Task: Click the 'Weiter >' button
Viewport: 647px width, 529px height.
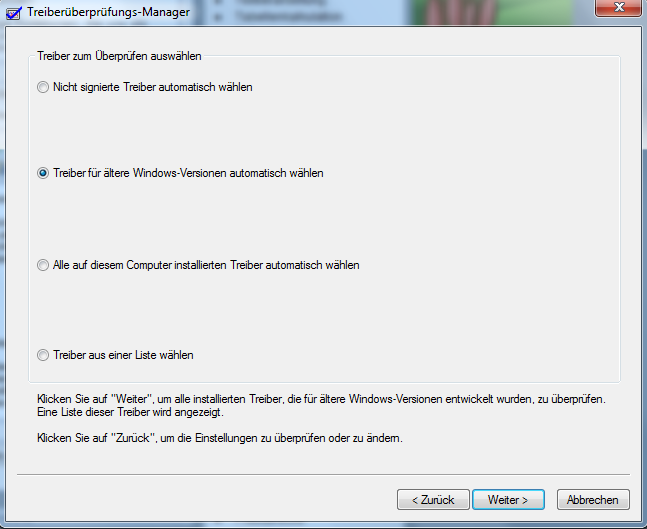Action: pos(508,500)
